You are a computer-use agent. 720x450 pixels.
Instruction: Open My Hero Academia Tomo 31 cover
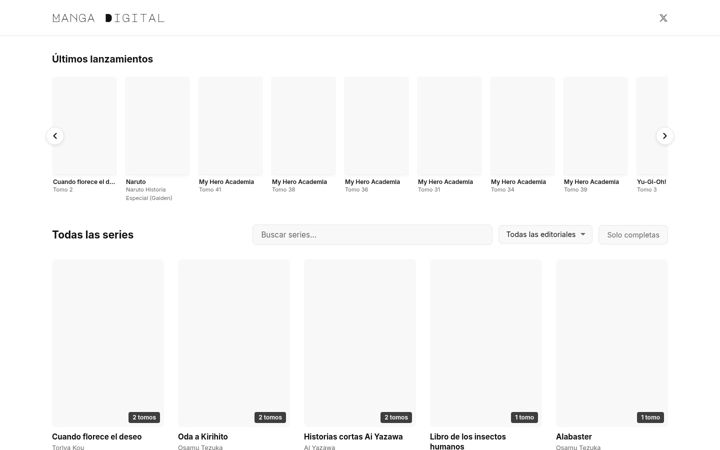tap(450, 126)
